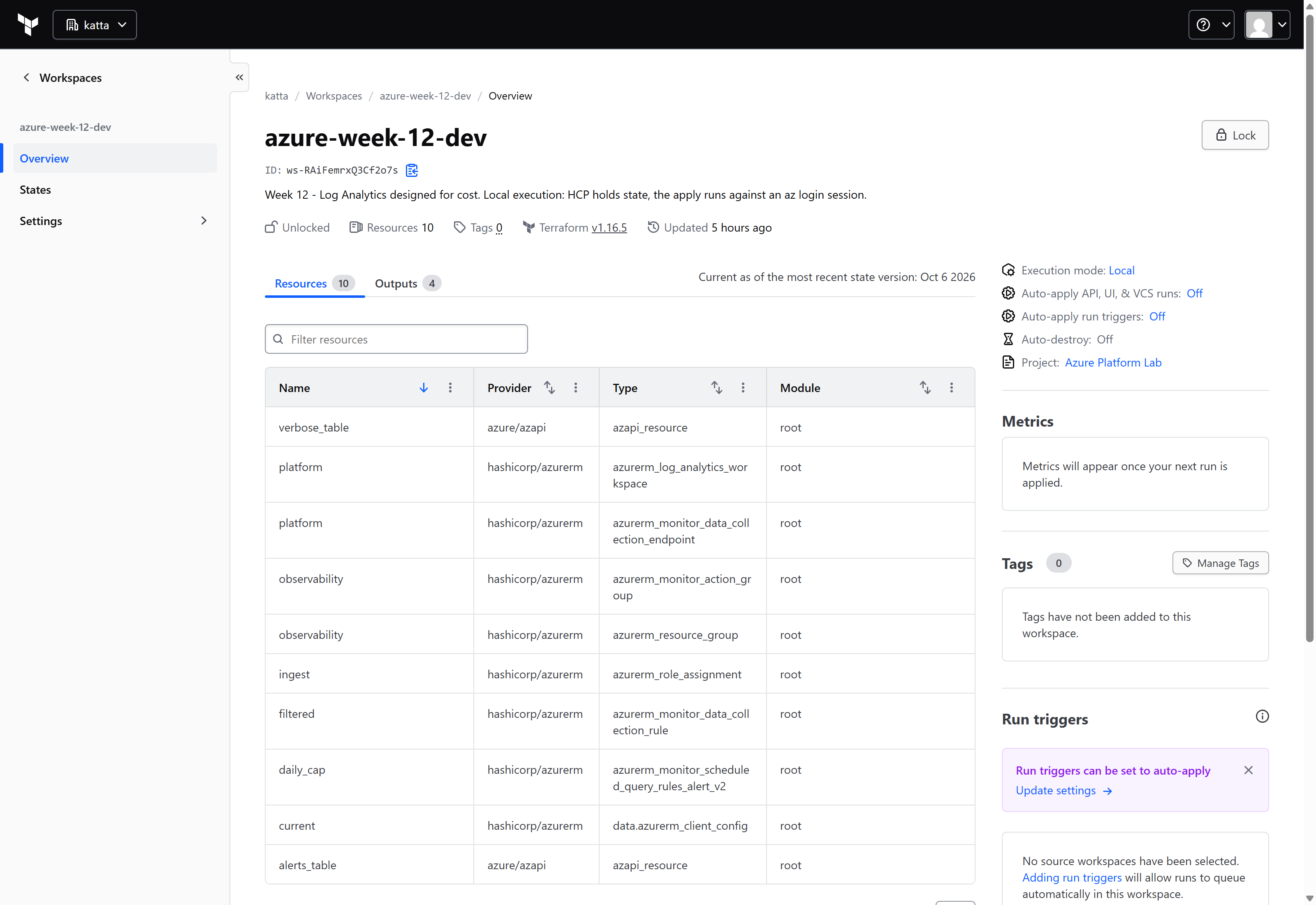This screenshot has width=1316, height=905.
Task: Open Name column options menu
Action: (450, 388)
